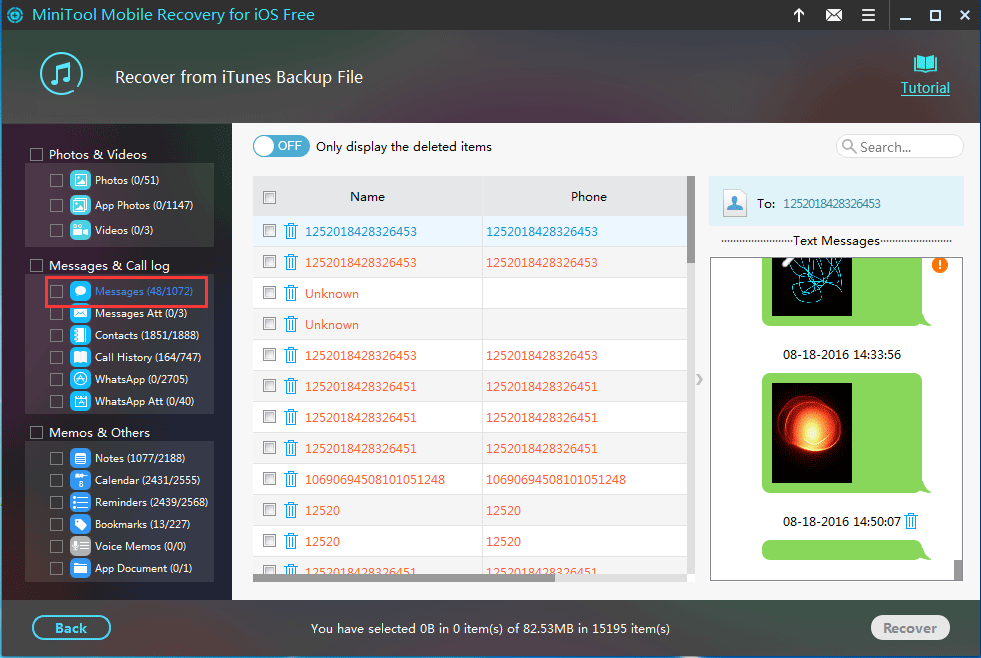
Task: Click the music note icon in the header
Action: point(61,73)
